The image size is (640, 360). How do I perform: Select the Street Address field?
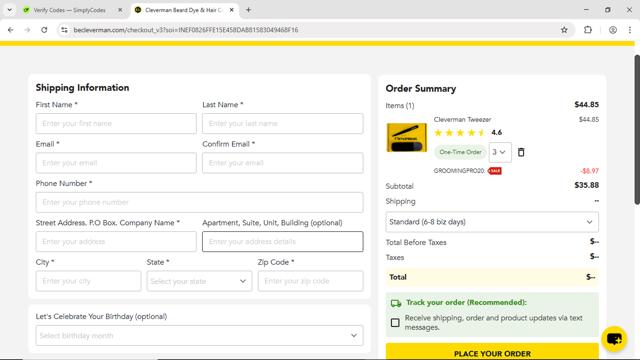[x=116, y=242]
